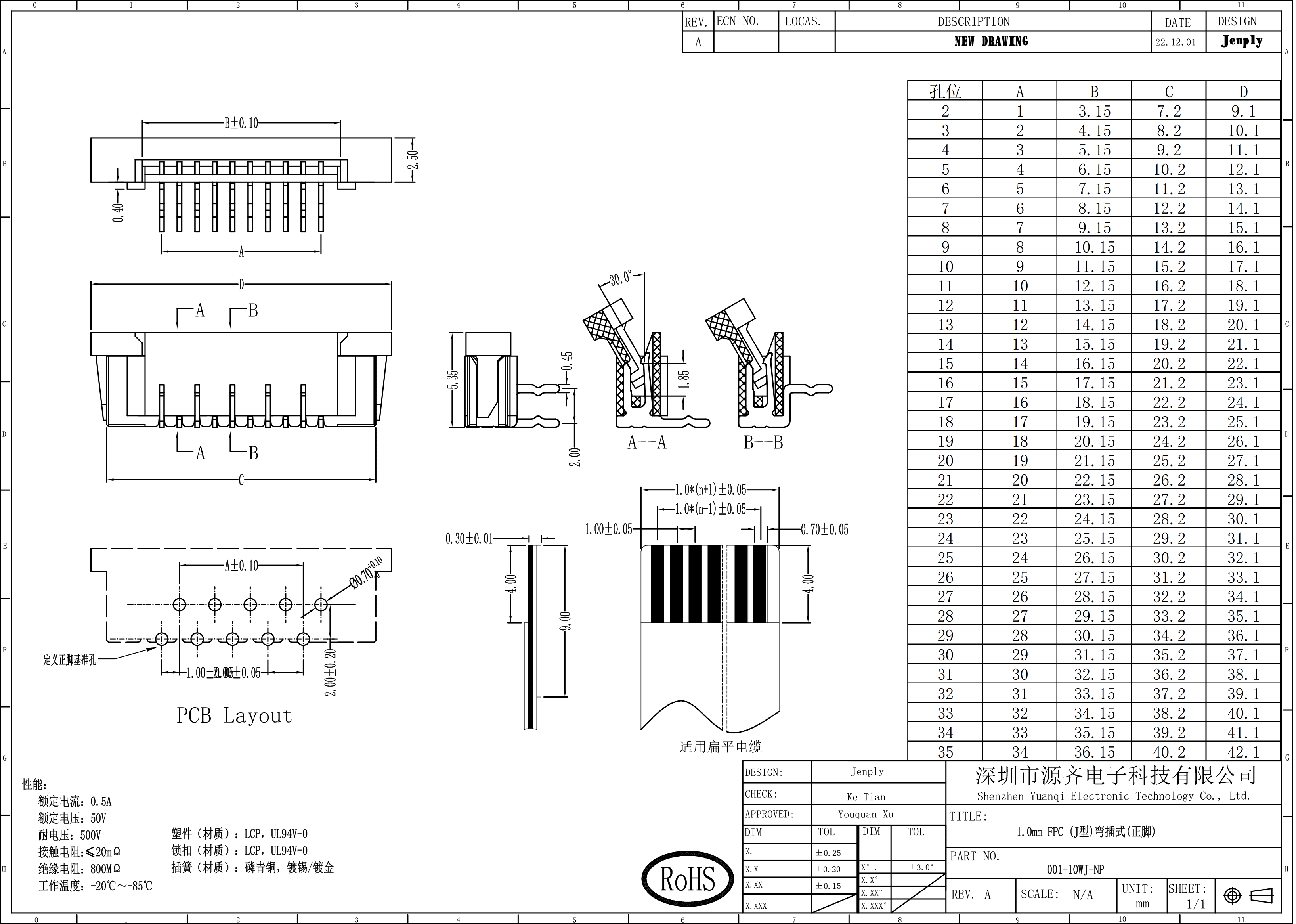Select the B--B section view label
Image resolution: width=1296 pixels, height=924 pixels.
coord(763,442)
